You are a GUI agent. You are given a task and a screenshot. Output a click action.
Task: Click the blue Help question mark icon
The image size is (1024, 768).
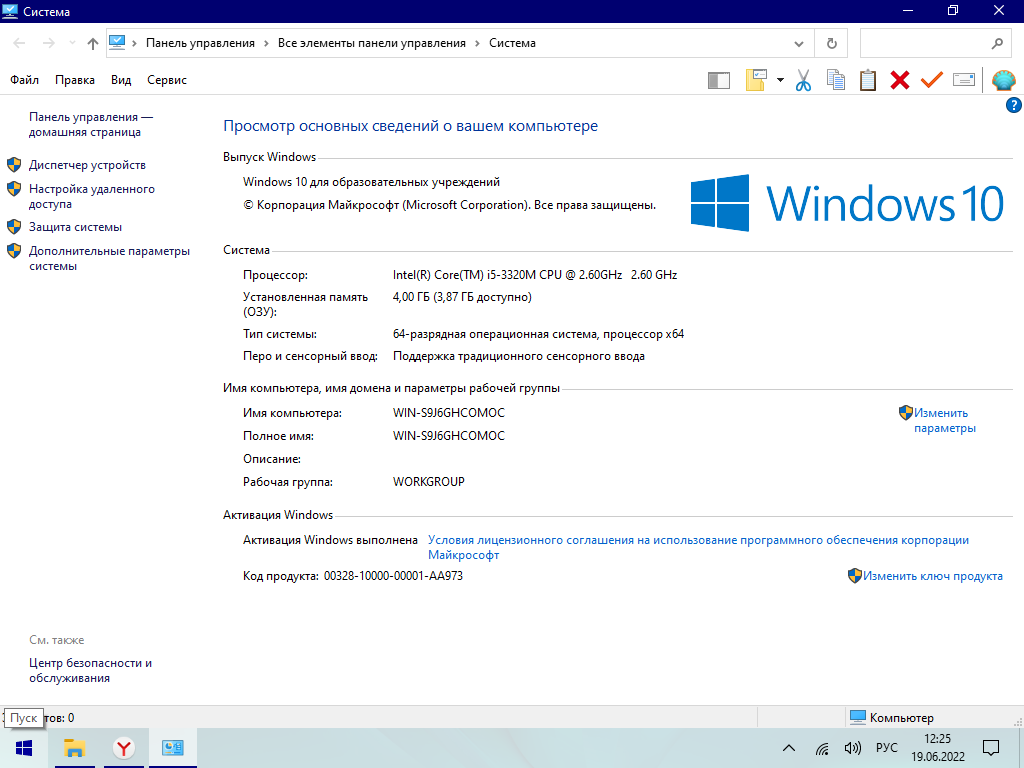point(1013,105)
